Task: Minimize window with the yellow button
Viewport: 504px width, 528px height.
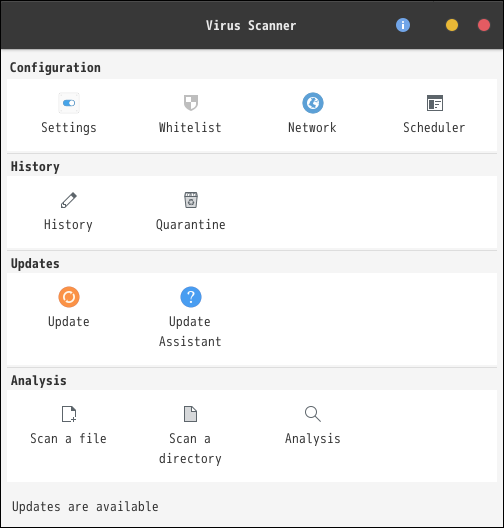Action: click(x=452, y=25)
